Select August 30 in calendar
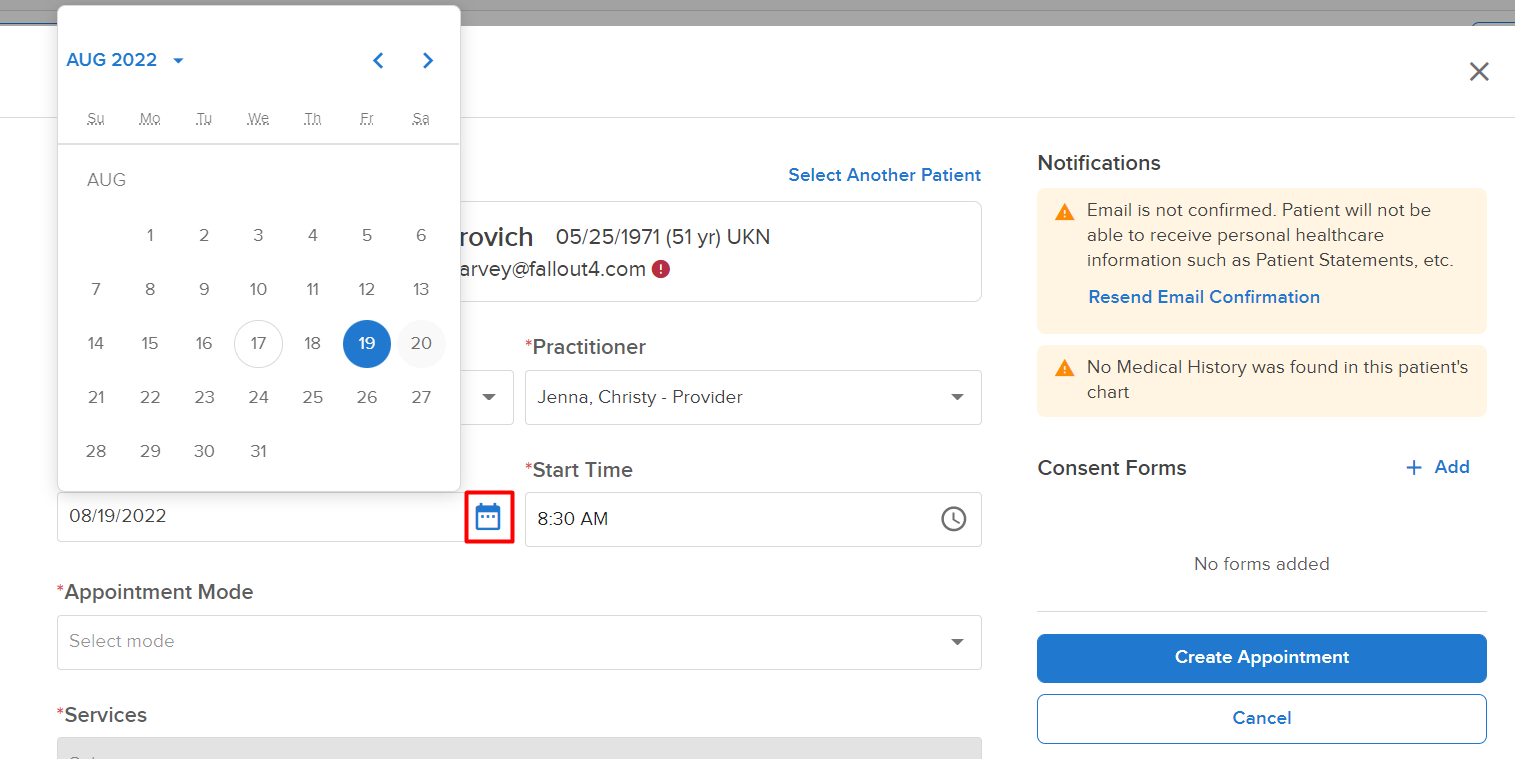This screenshot has height=759, width=1515. (x=204, y=452)
